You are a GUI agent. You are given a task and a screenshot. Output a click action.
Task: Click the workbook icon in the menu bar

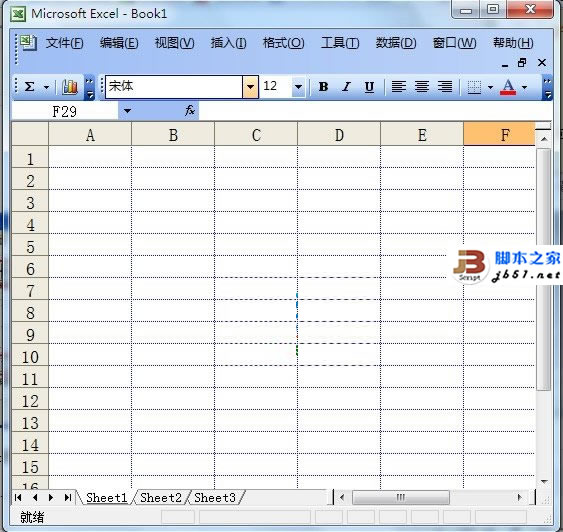[x=28, y=43]
